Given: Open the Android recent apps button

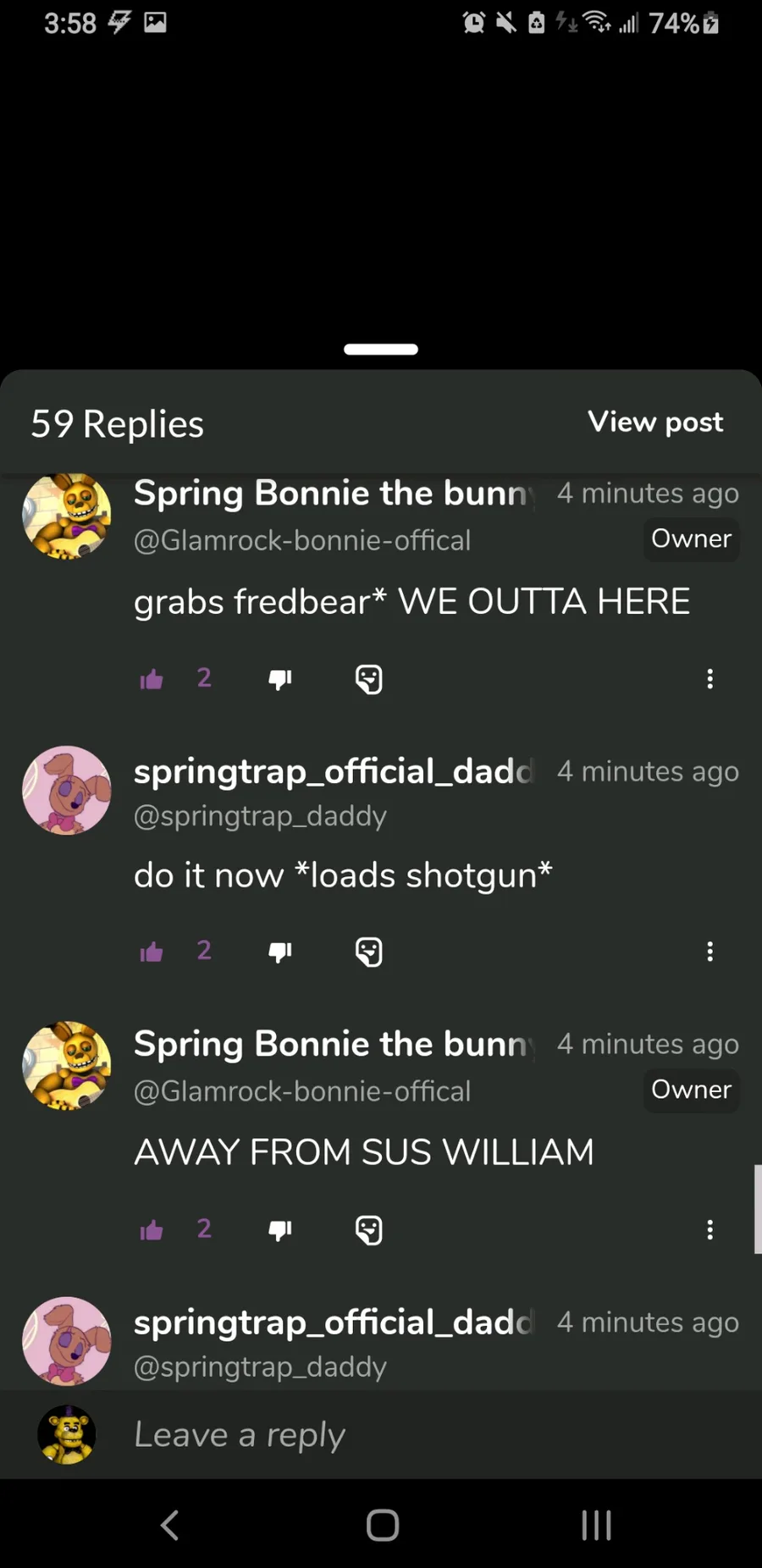Looking at the screenshot, I should pos(596,1525).
